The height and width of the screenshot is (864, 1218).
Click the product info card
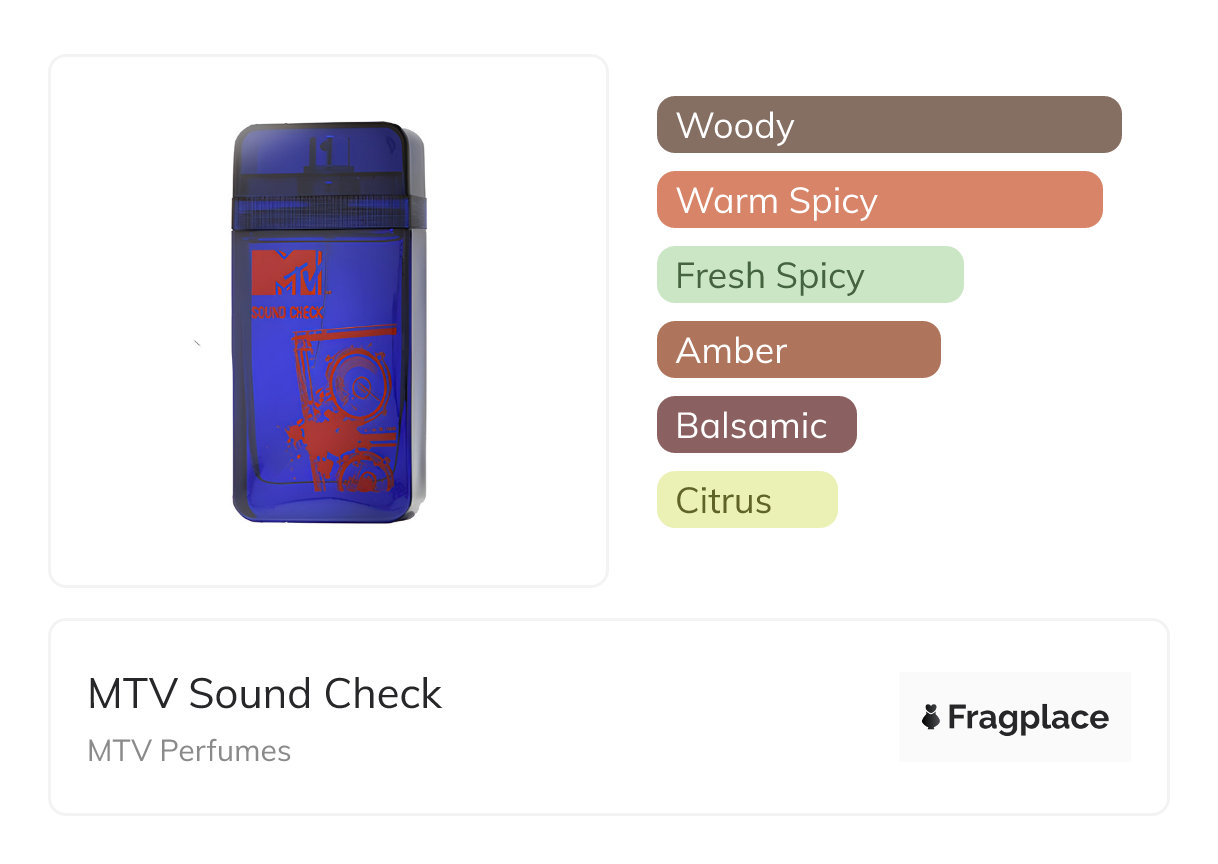[609, 717]
